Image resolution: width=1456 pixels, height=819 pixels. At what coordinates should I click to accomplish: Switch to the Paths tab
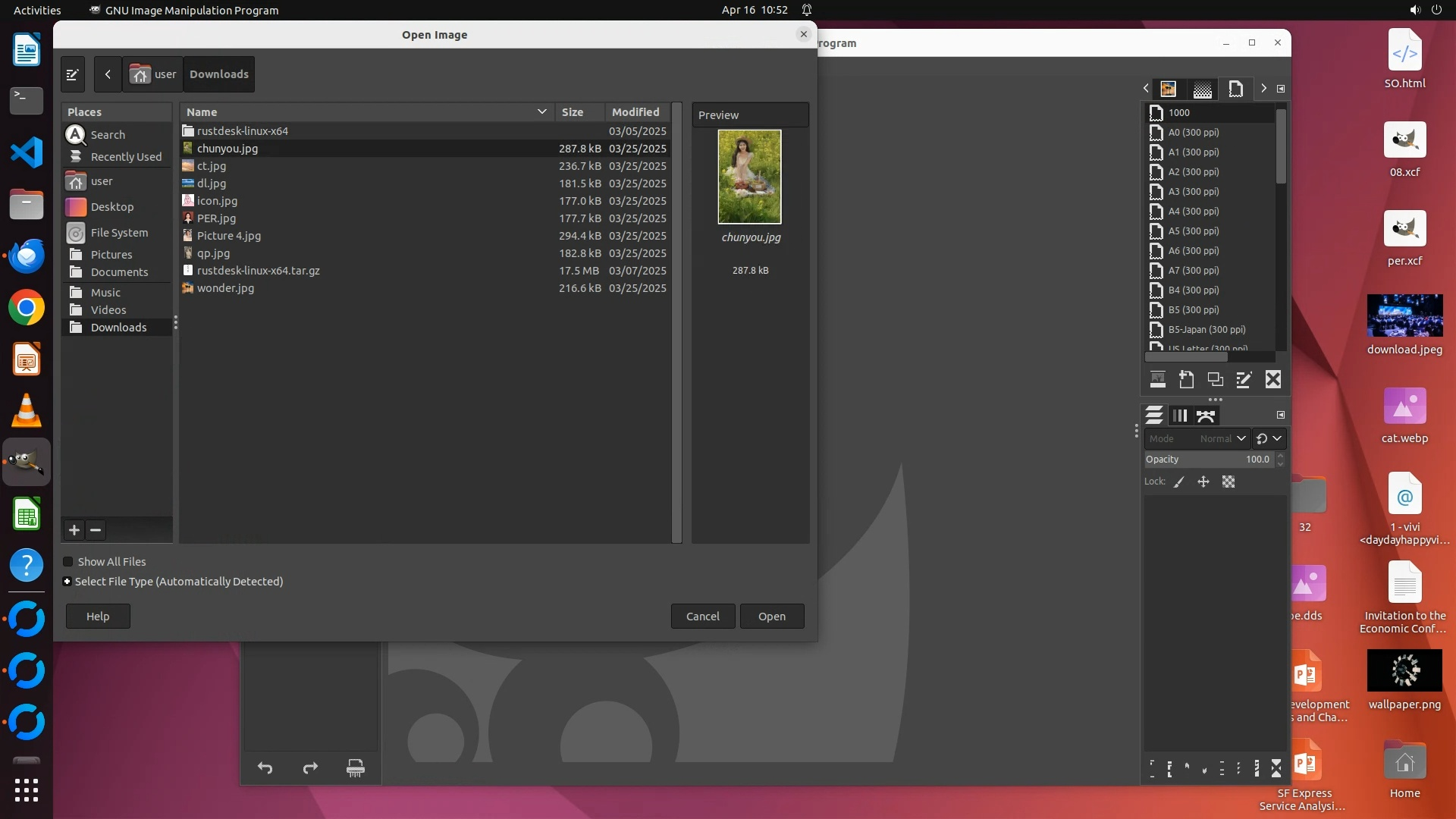pyautogui.click(x=1206, y=416)
